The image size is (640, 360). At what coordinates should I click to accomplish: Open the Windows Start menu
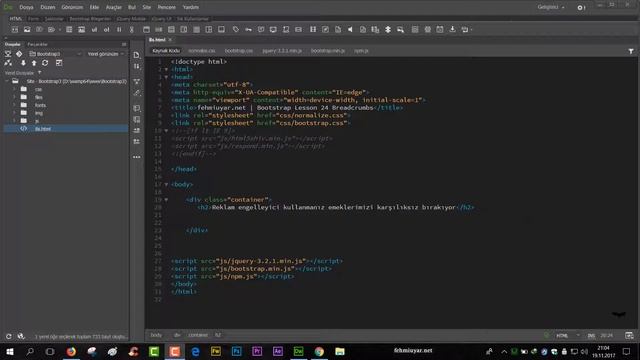[x=9, y=351]
